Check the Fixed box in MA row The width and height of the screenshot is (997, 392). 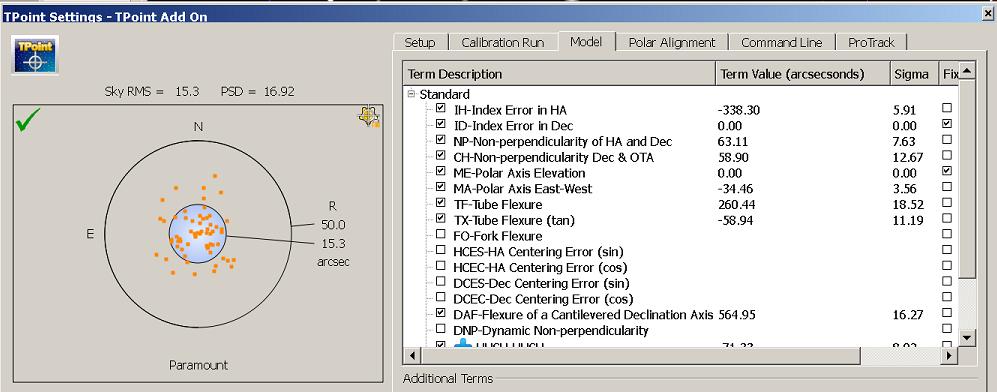(947, 187)
